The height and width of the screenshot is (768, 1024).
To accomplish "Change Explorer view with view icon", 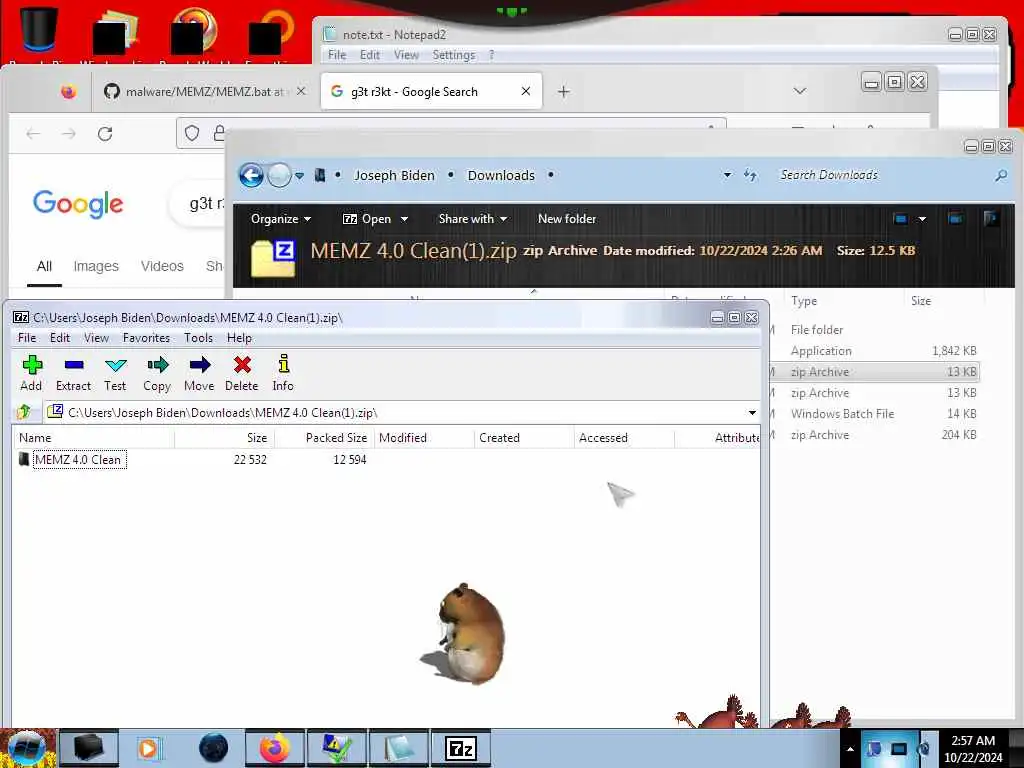I will [901, 219].
